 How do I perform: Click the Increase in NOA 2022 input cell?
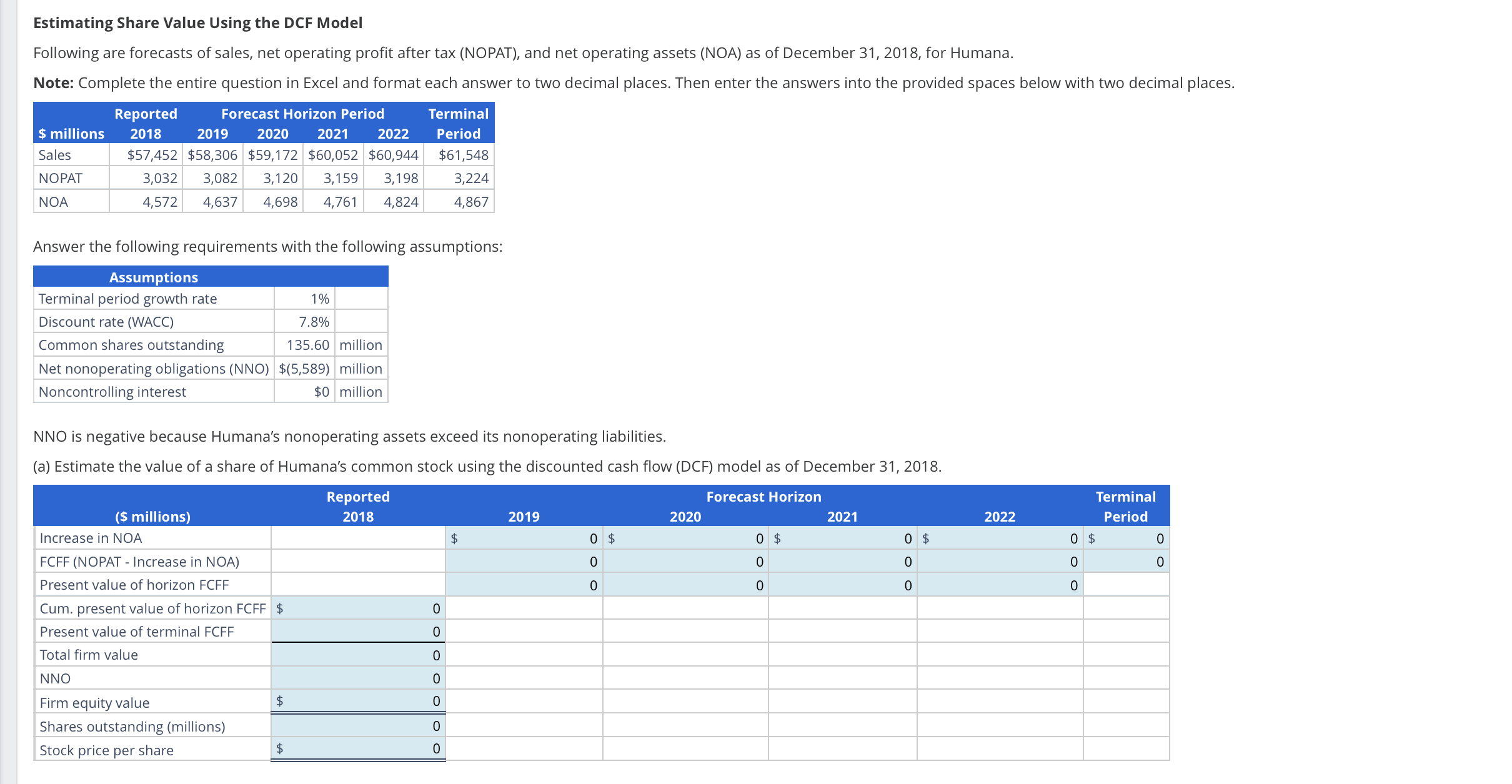[1000, 537]
